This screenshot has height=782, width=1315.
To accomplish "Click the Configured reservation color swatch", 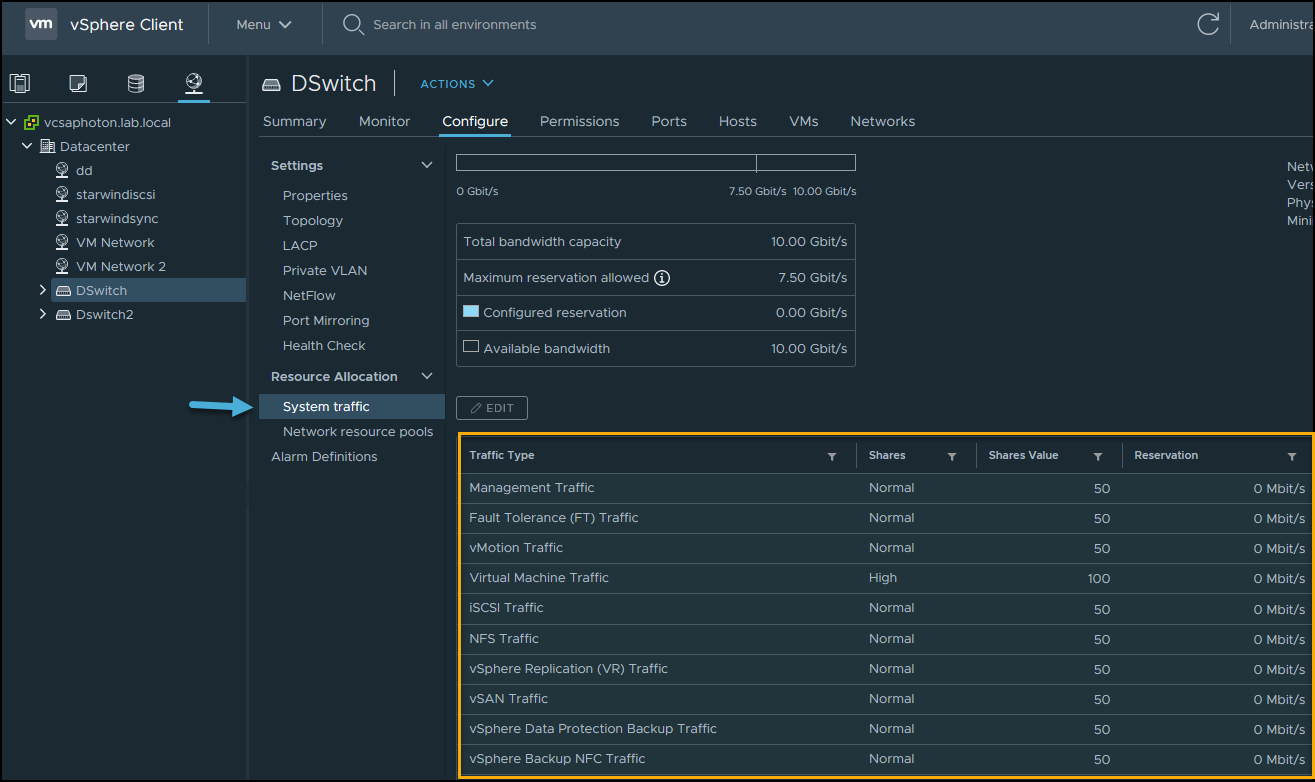I will tap(471, 312).
